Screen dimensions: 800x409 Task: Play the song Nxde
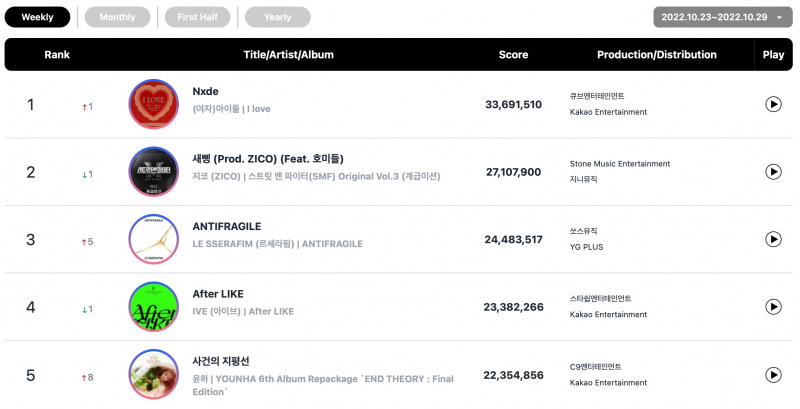click(773, 105)
